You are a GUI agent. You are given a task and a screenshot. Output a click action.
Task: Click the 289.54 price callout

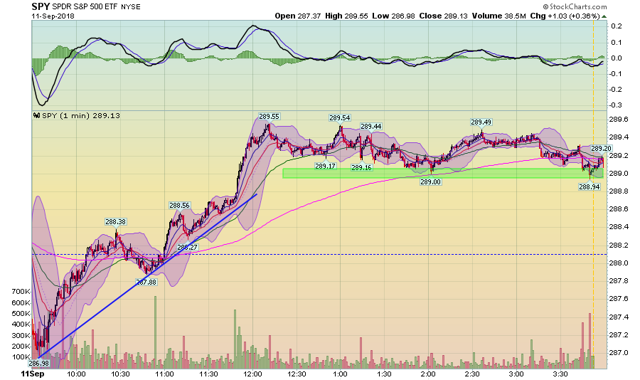pos(340,118)
